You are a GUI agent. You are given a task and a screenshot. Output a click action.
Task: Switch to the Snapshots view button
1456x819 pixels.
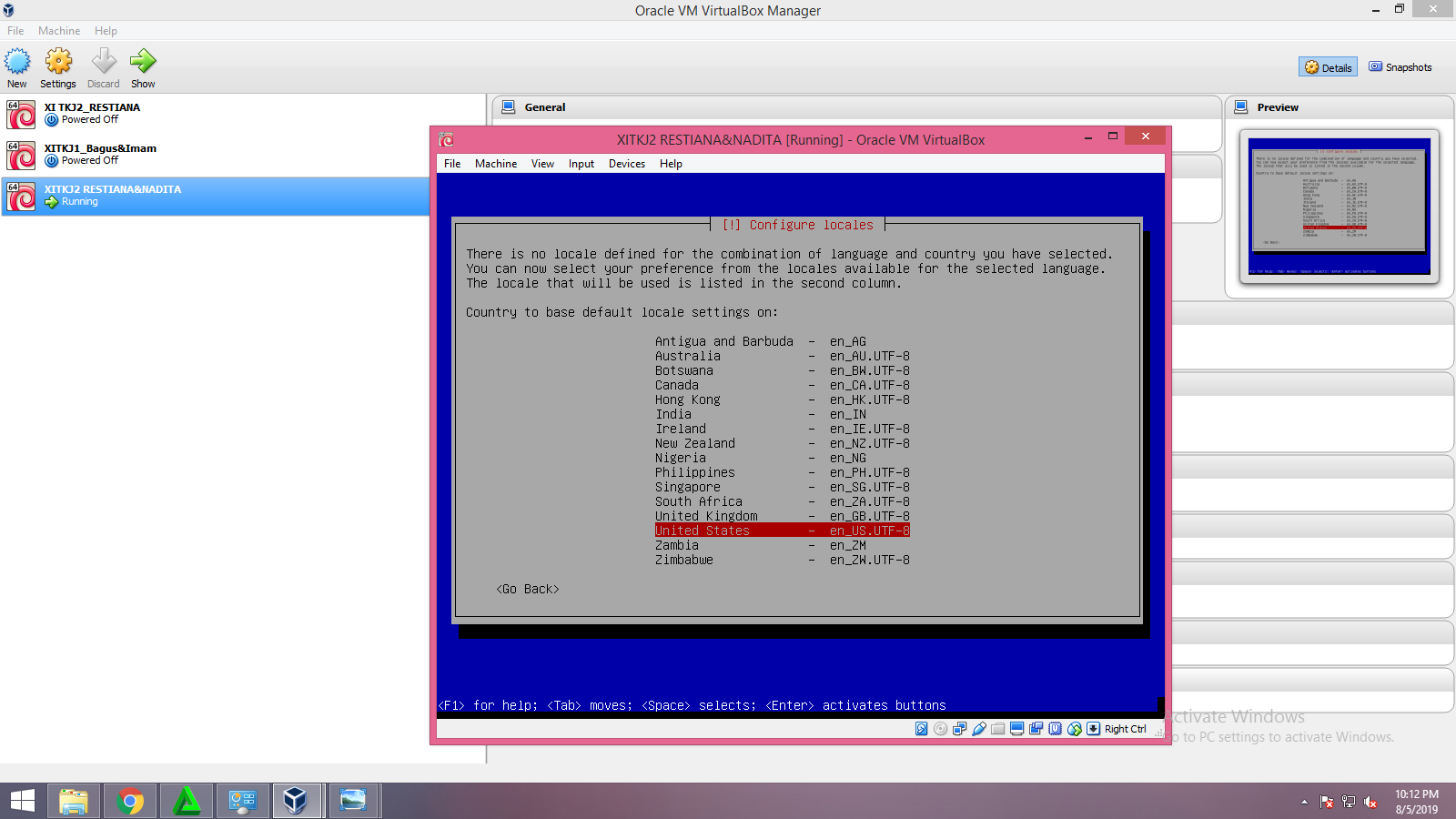[x=1400, y=67]
